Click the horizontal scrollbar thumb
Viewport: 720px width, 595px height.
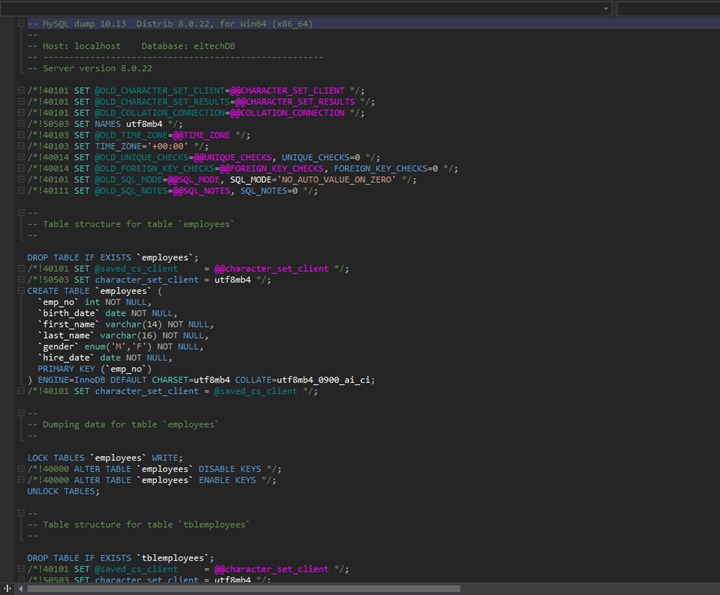click(243, 589)
